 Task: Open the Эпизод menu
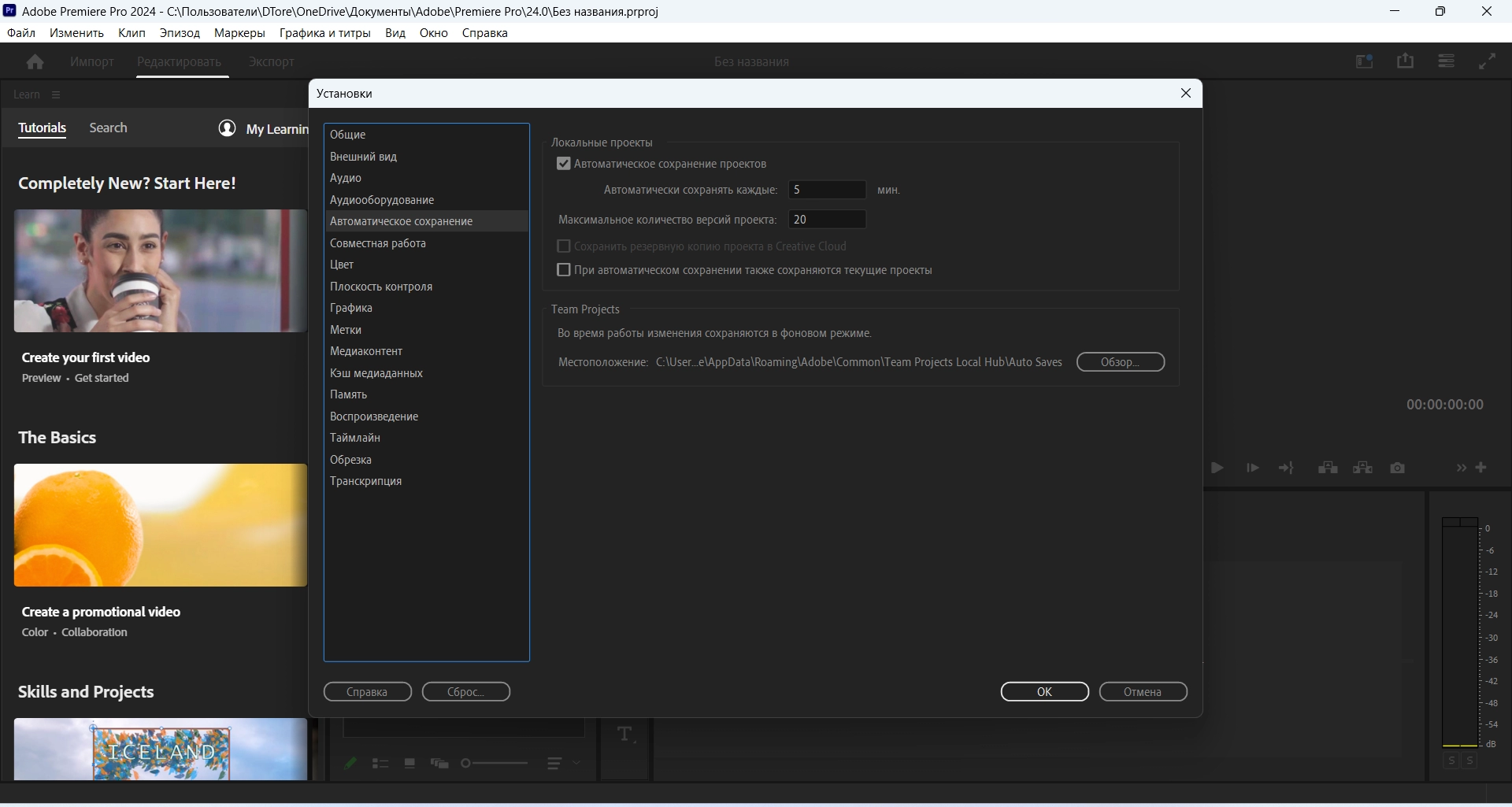pos(180,33)
